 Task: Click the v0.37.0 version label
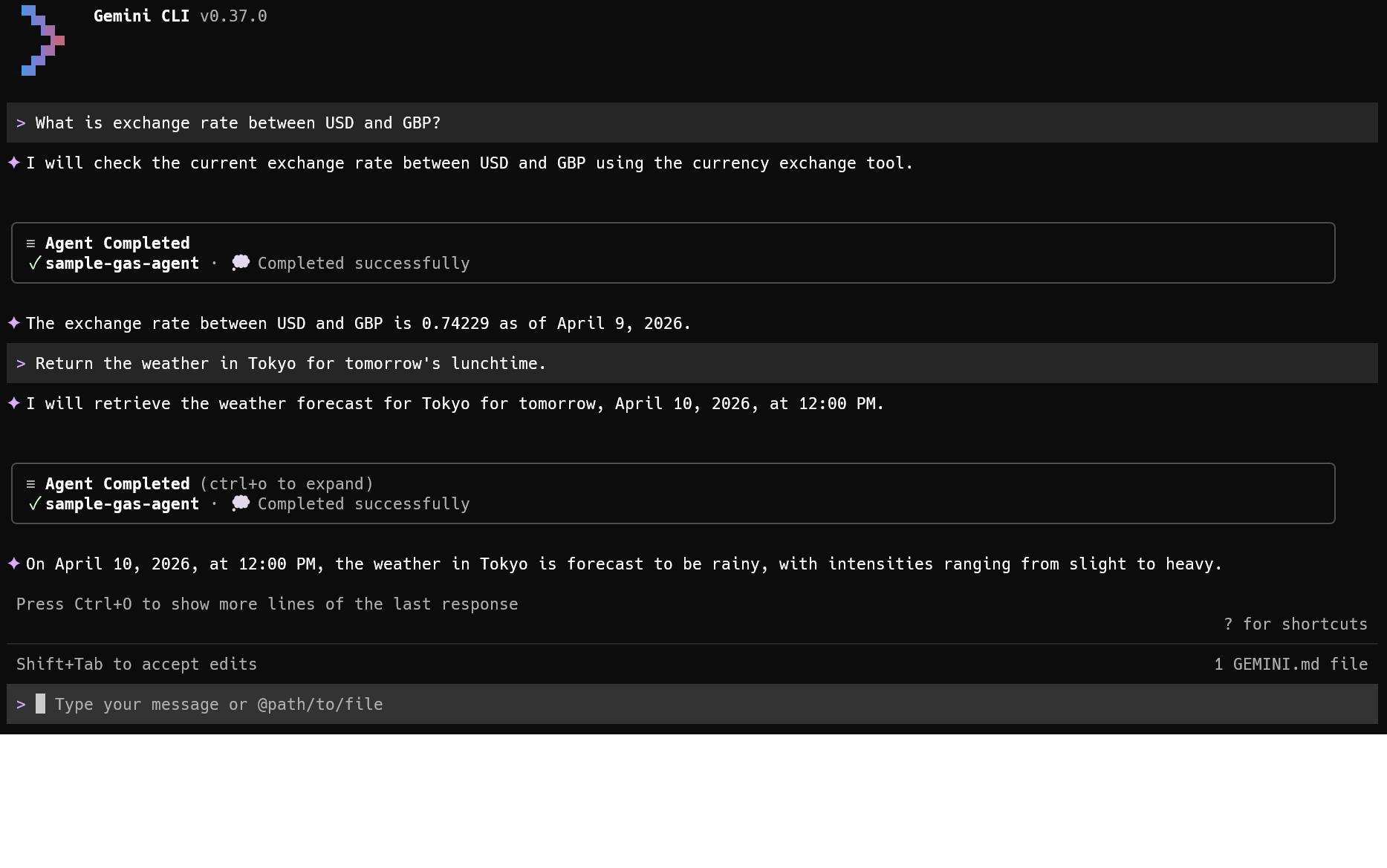coord(233,16)
